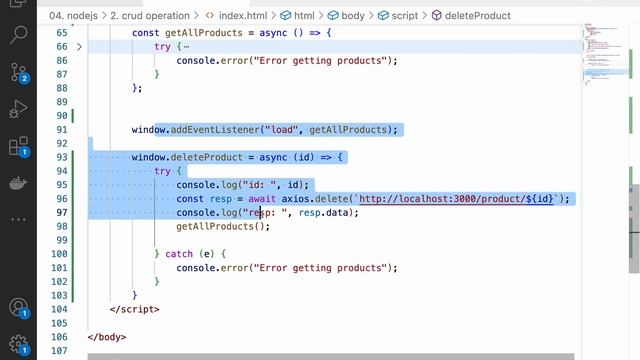Open the Manage gear settings icon
This screenshot has width=640, height=360.
[x=18, y=344]
